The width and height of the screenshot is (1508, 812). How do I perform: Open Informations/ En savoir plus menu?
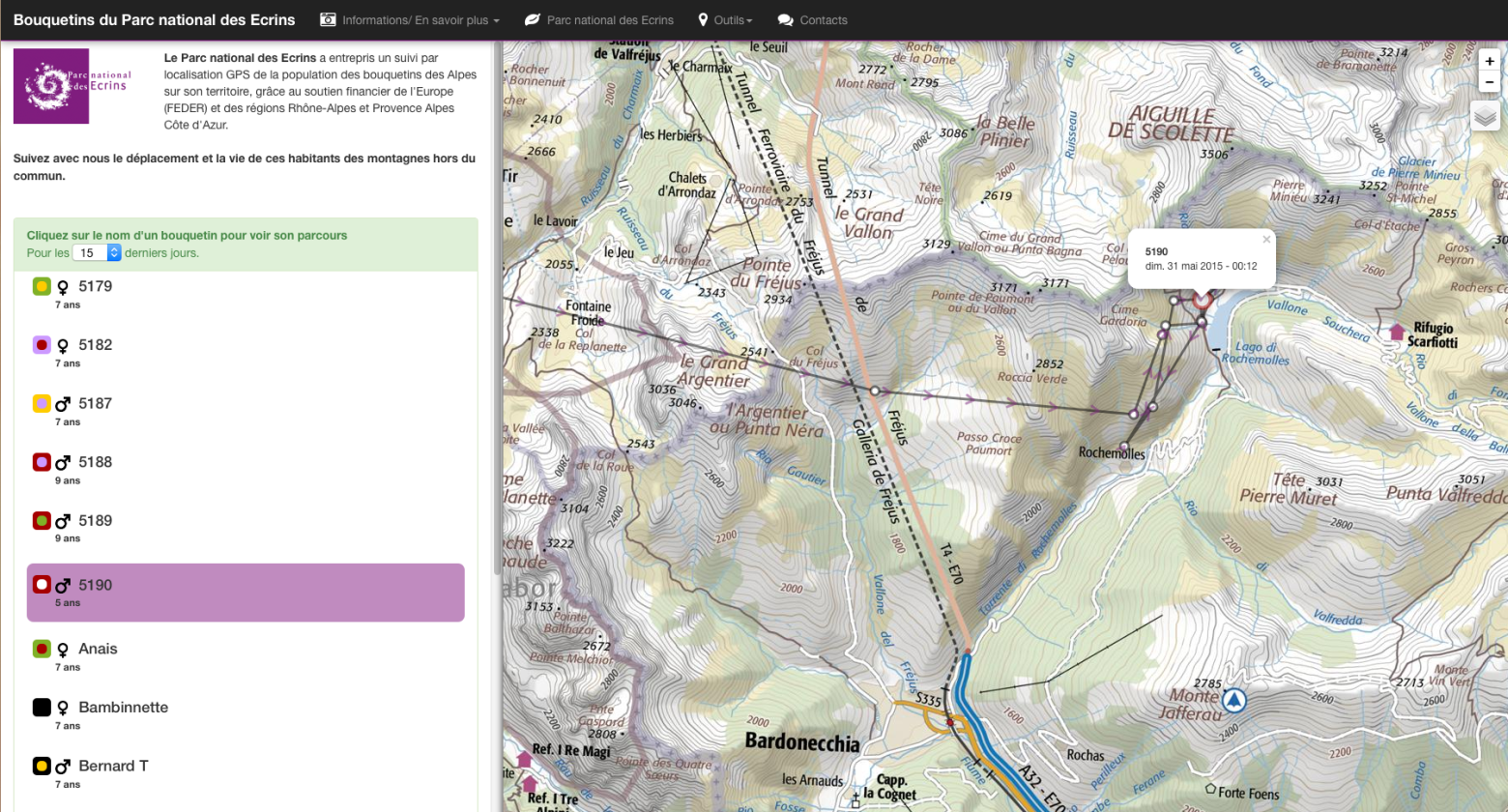tap(410, 20)
